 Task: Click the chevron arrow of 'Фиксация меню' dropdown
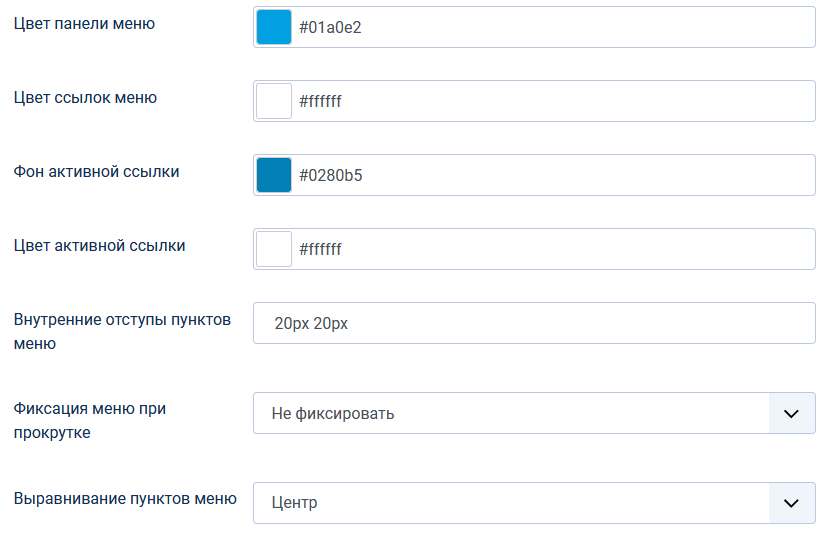[792, 413]
